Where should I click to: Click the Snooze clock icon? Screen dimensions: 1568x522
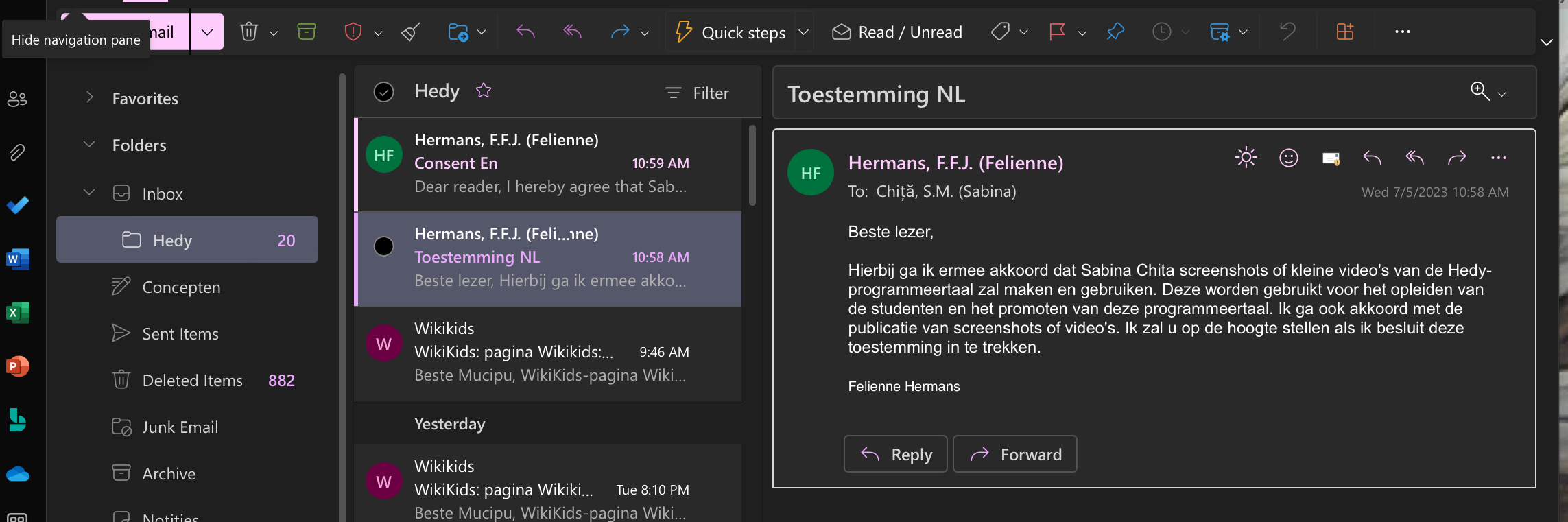[1161, 32]
